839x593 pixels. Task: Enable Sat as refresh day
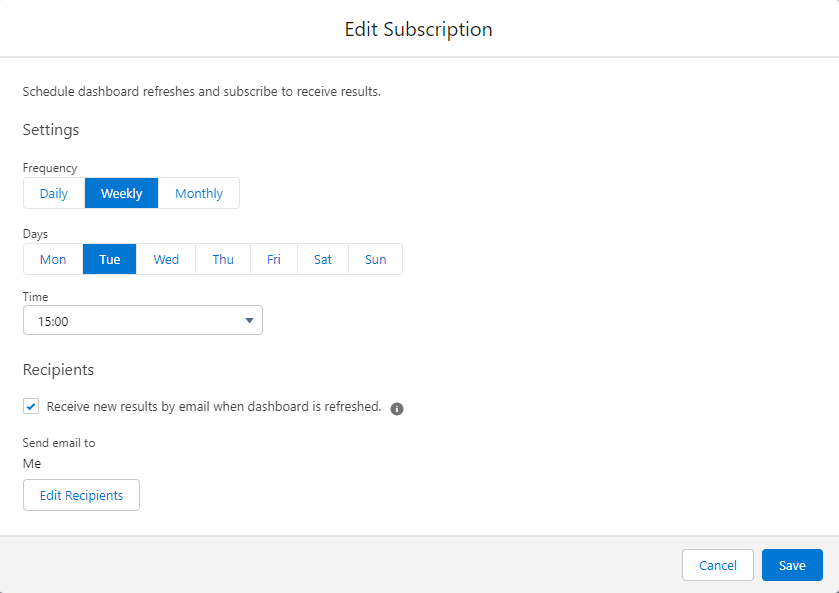323,259
